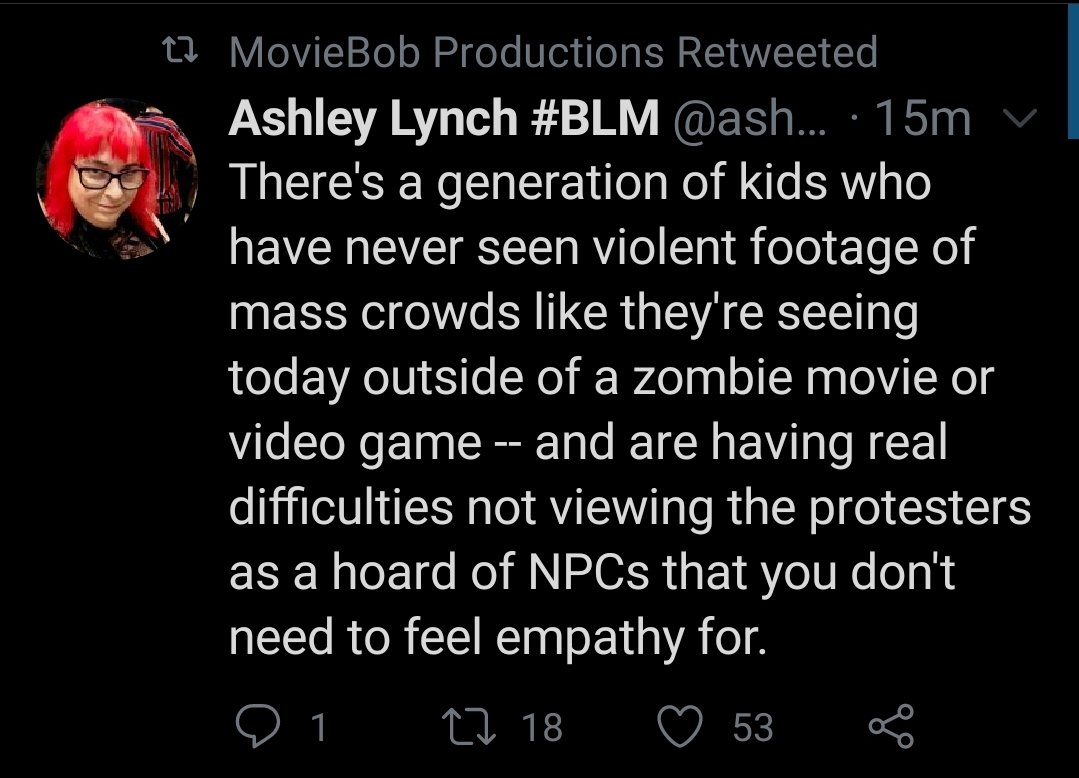View the like count of 53

coord(753,727)
